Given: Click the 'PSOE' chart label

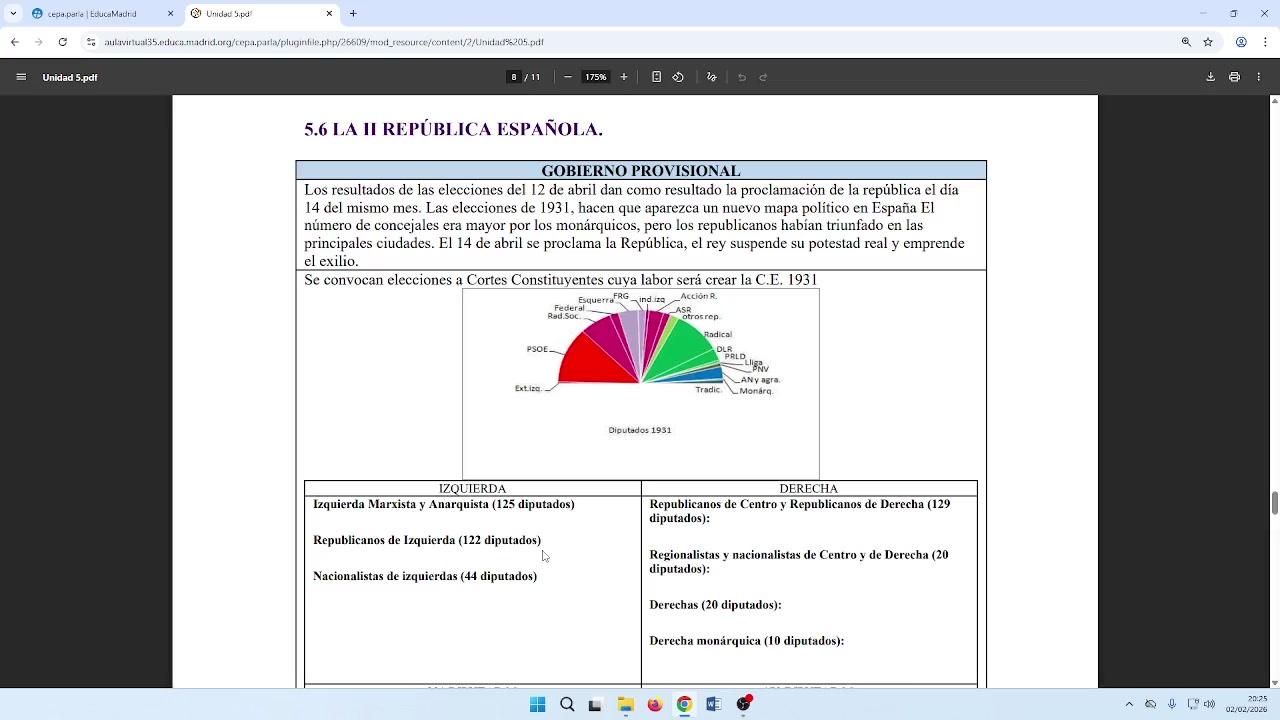Looking at the screenshot, I should point(537,349).
